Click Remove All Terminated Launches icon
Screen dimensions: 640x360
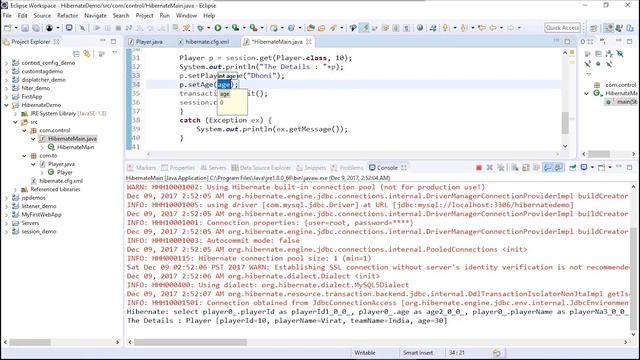tap(500, 168)
